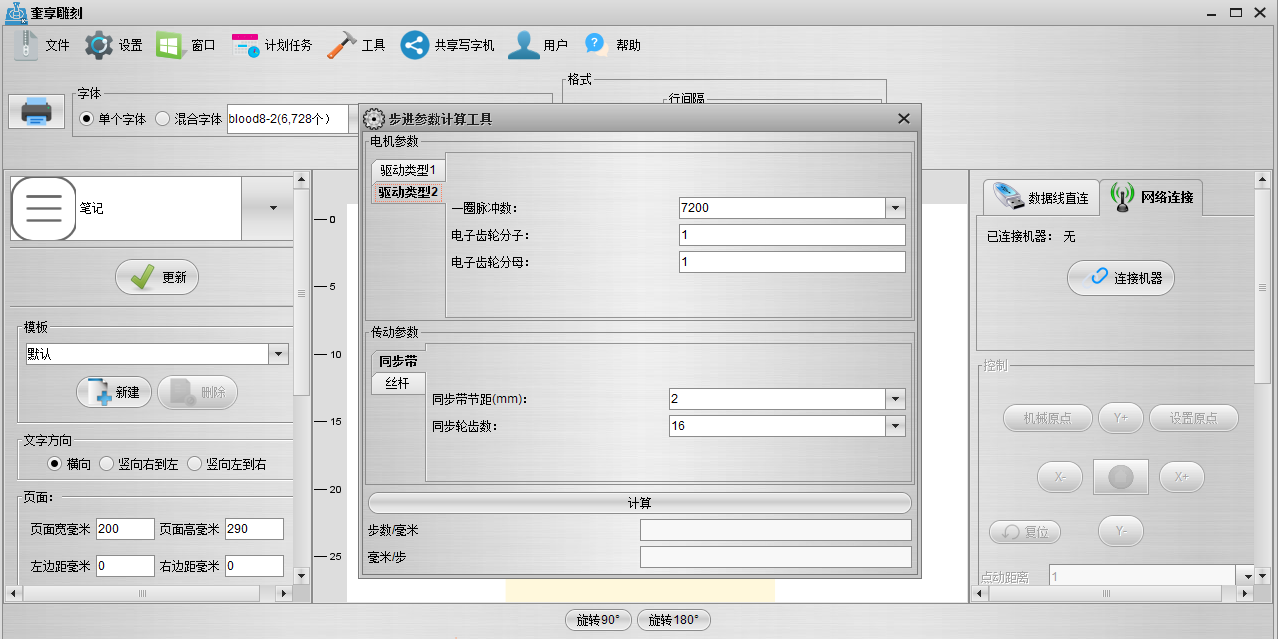Open the 文件 file toolbar icon
This screenshot has height=639, width=1278.
click(x=27, y=45)
